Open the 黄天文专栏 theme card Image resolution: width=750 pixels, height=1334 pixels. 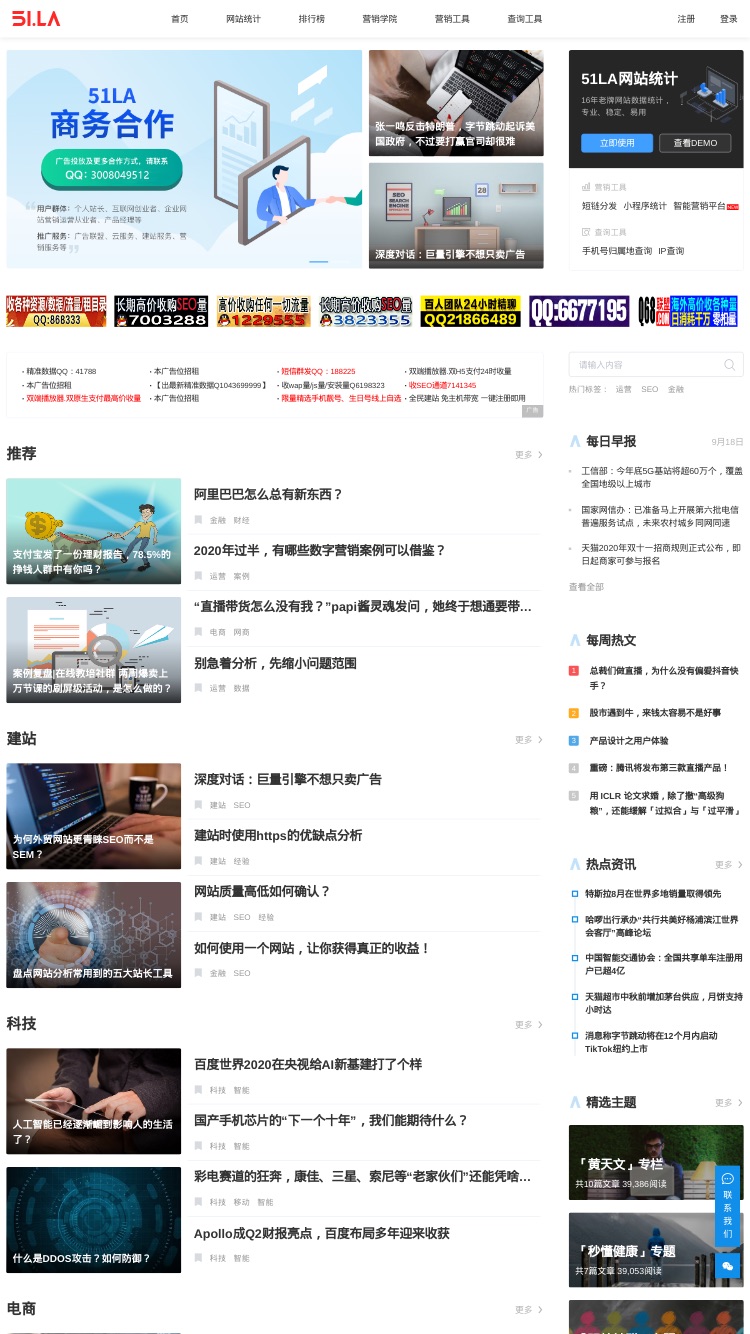click(x=656, y=1162)
